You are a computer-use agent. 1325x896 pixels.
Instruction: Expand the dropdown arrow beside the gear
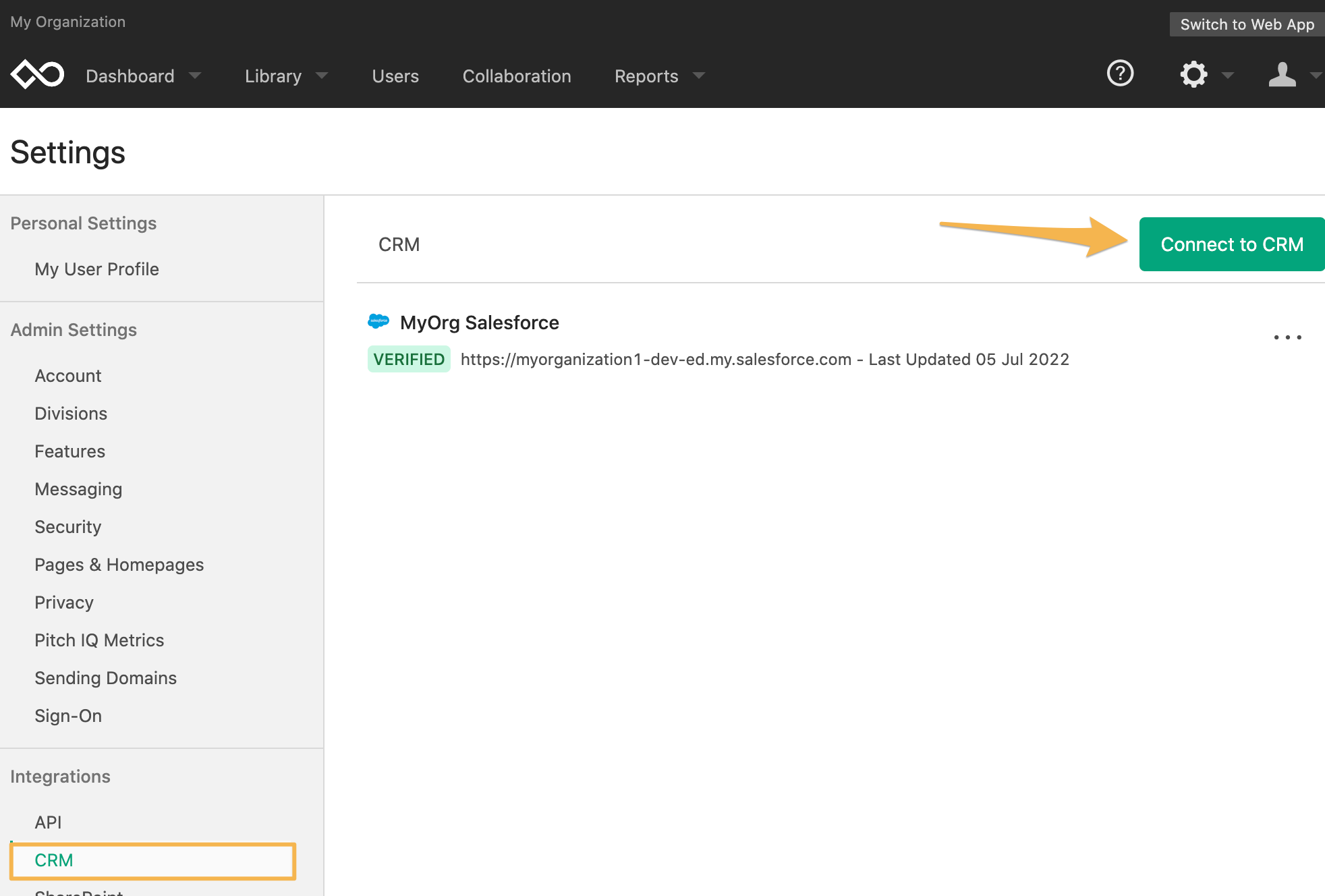pyautogui.click(x=1228, y=76)
